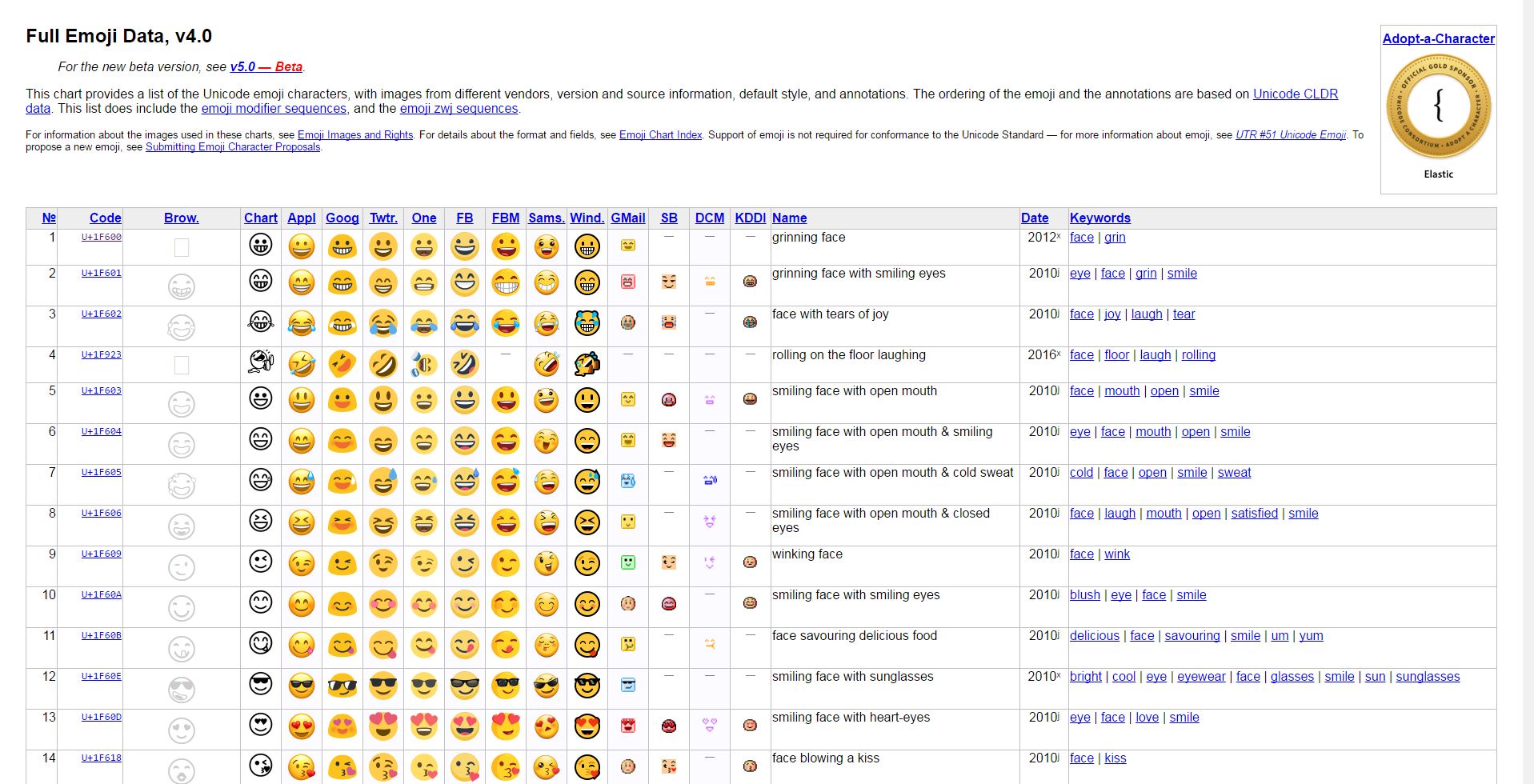This screenshot has height=784, width=1534.
Task: Open the emoji modifier sequences link
Action: tap(274, 109)
